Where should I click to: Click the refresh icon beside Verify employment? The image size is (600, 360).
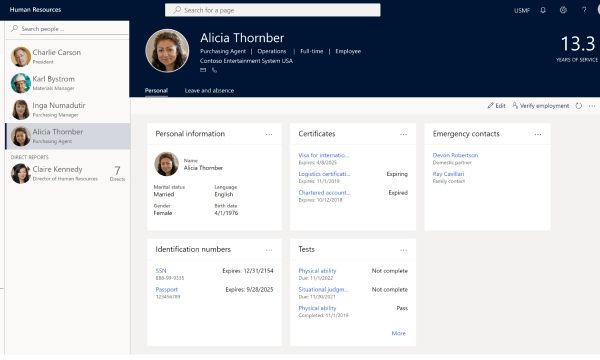[x=579, y=106]
